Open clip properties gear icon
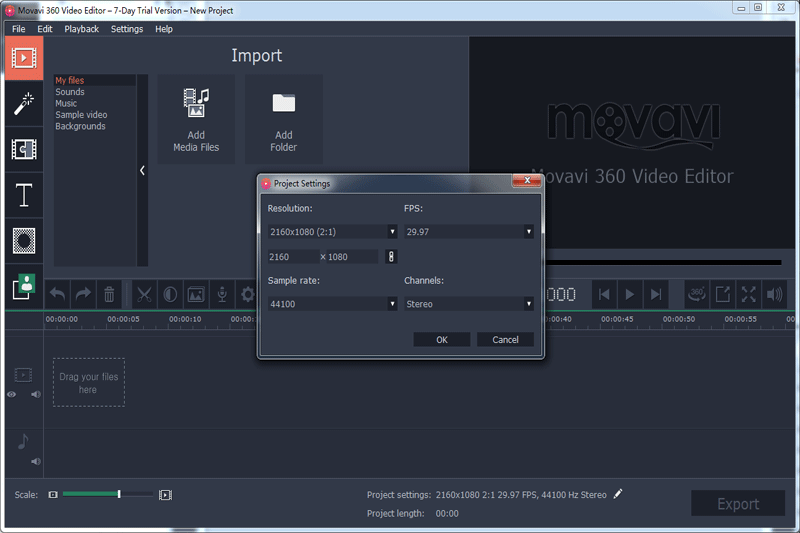Viewport: 800px width, 533px height. point(247,294)
